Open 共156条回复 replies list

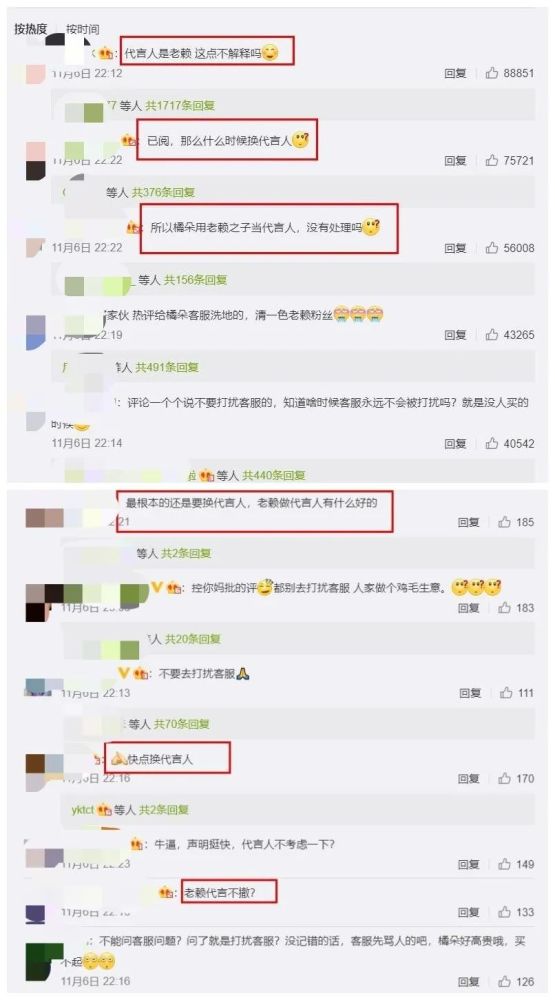(x=195, y=280)
